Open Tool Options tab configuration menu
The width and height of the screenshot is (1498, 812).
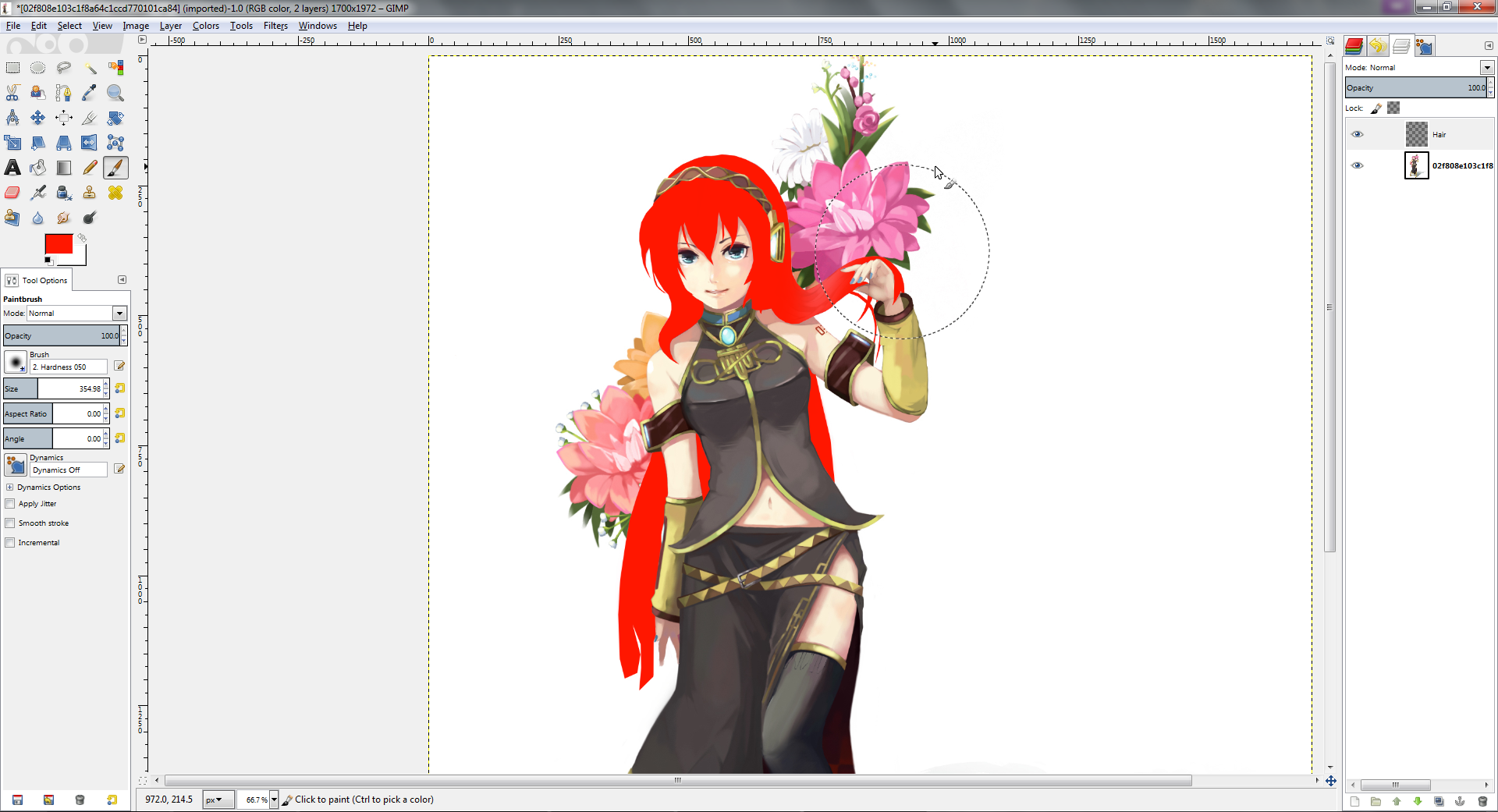[x=122, y=280]
